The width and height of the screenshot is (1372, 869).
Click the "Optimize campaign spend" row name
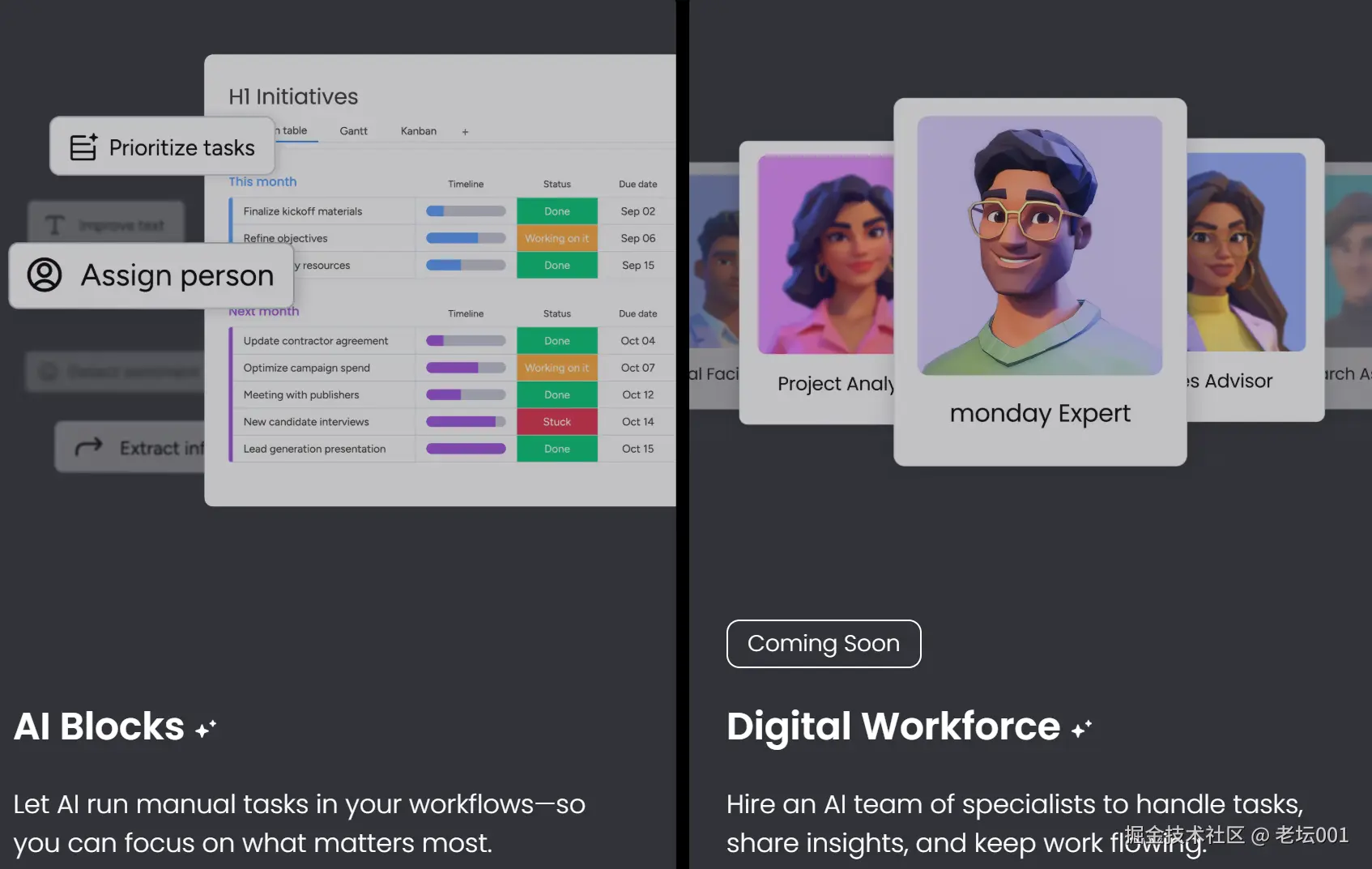click(x=307, y=368)
